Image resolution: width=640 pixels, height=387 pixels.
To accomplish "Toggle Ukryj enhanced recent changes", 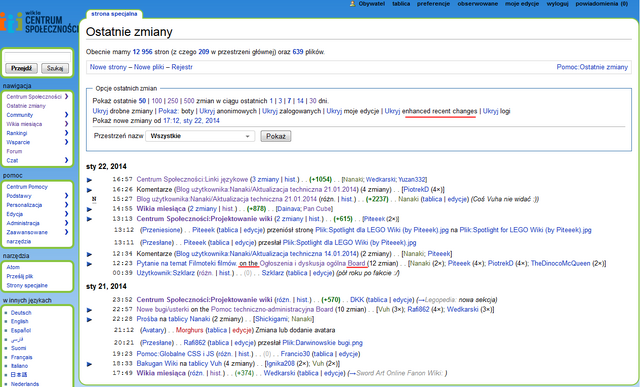I will click(392, 111).
